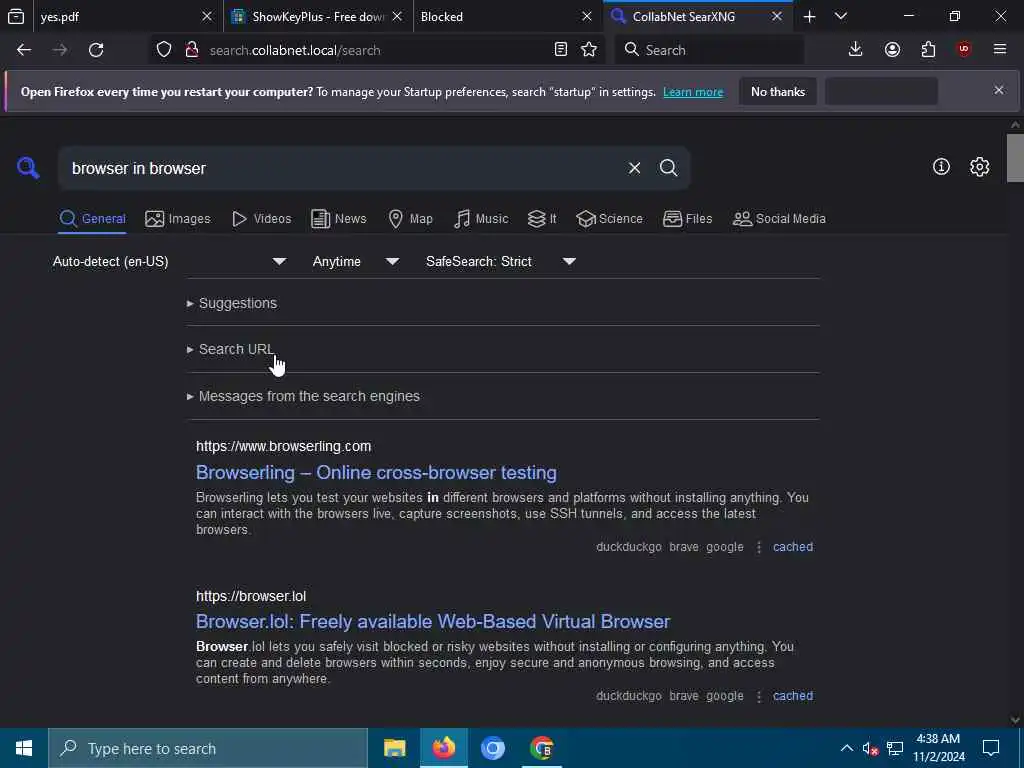Image resolution: width=1024 pixels, height=768 pixels.
Task: Open the Browser.lol Virtual Browser result
Action: pyautogui.click(x=433, y=621)
